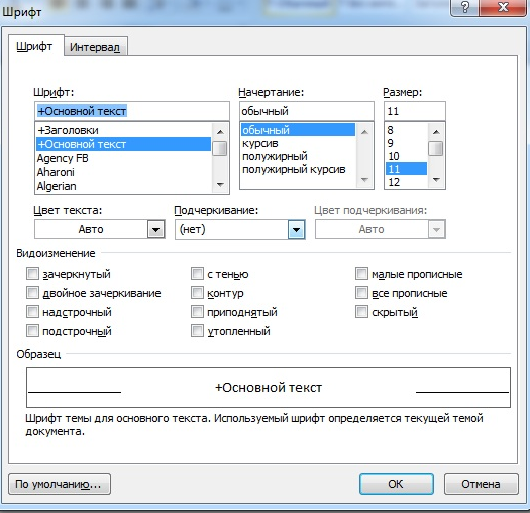Confirm with the OK button

pyautogui.click(x=396, y=484)
